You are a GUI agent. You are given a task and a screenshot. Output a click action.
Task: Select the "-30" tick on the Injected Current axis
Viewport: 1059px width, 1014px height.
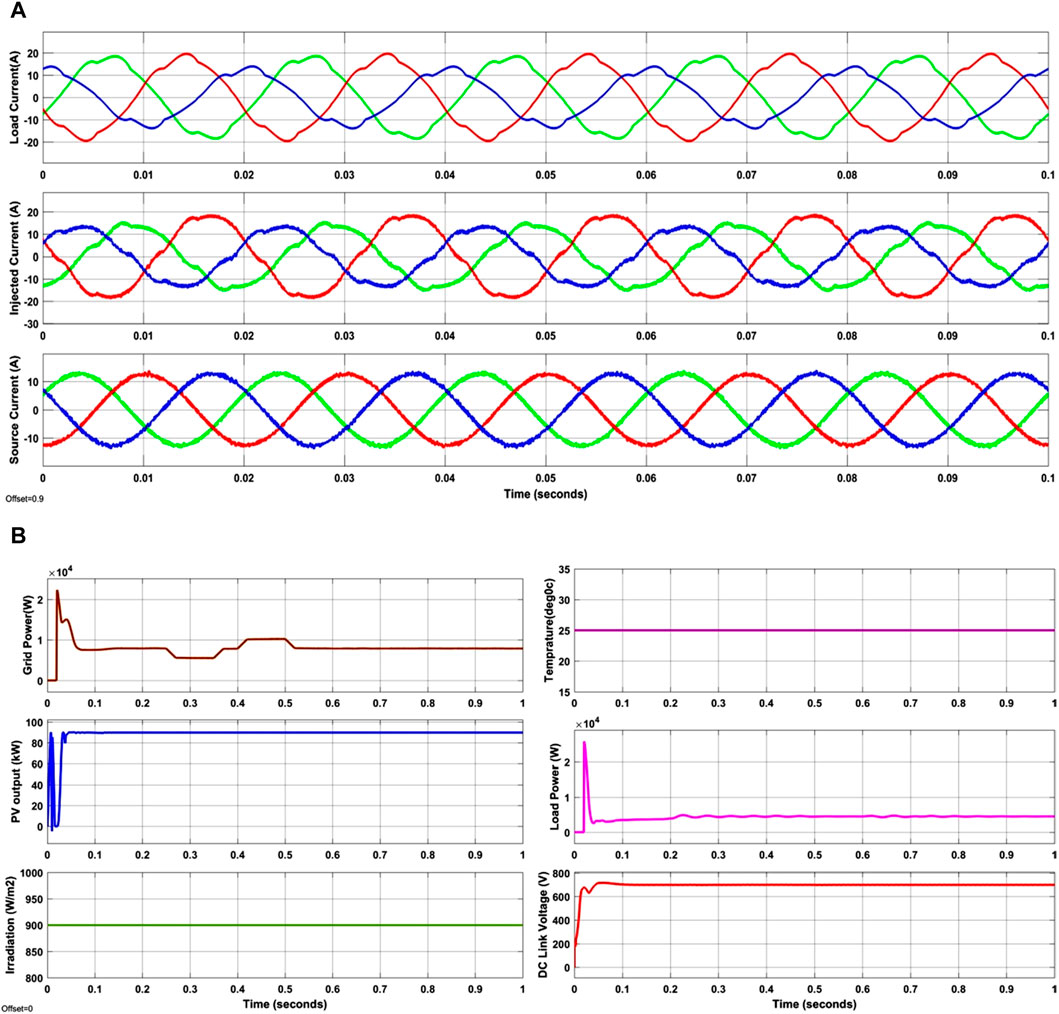[x=31, y=324]
